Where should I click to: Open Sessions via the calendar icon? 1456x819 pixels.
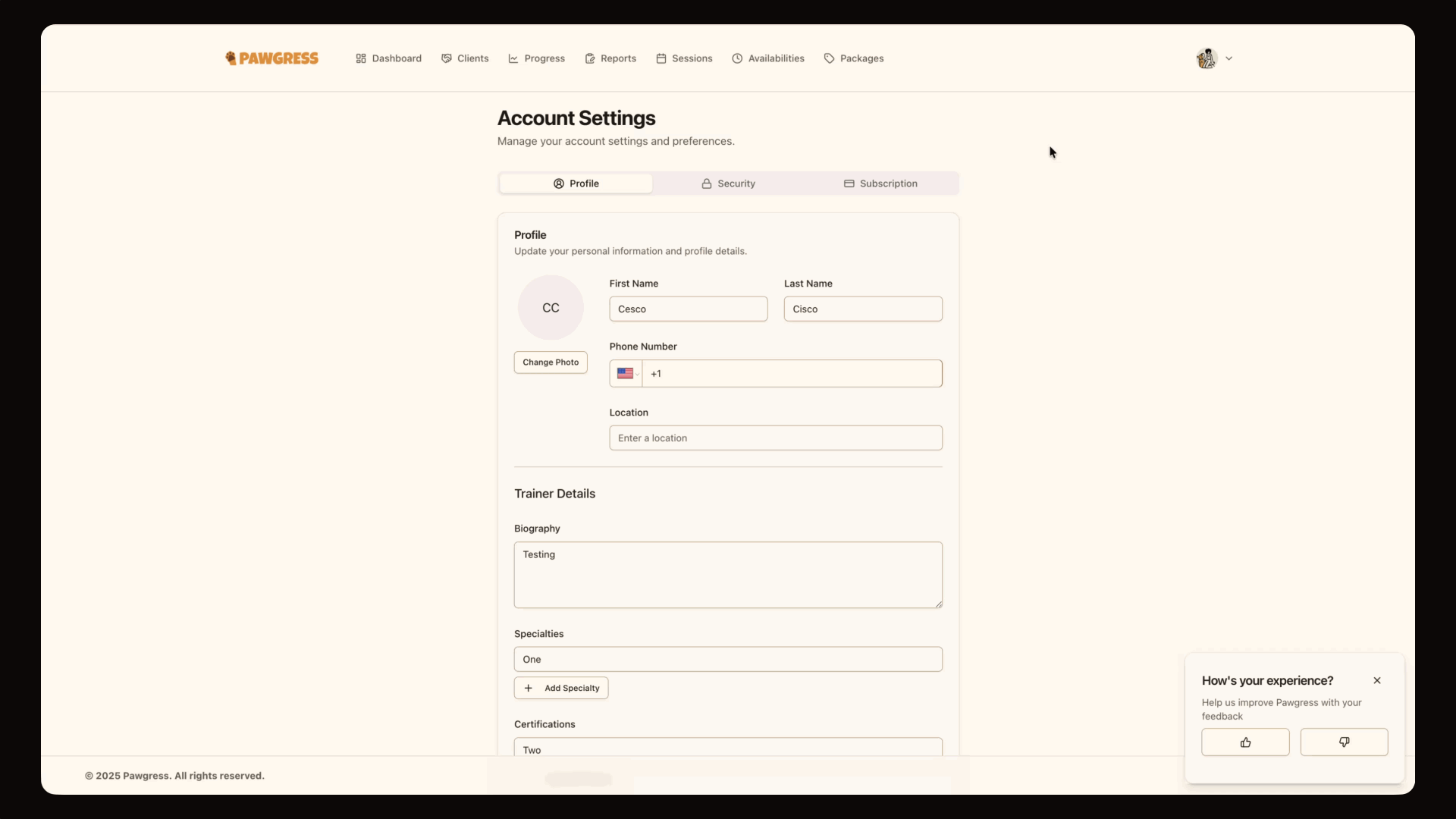click(684, 58)
